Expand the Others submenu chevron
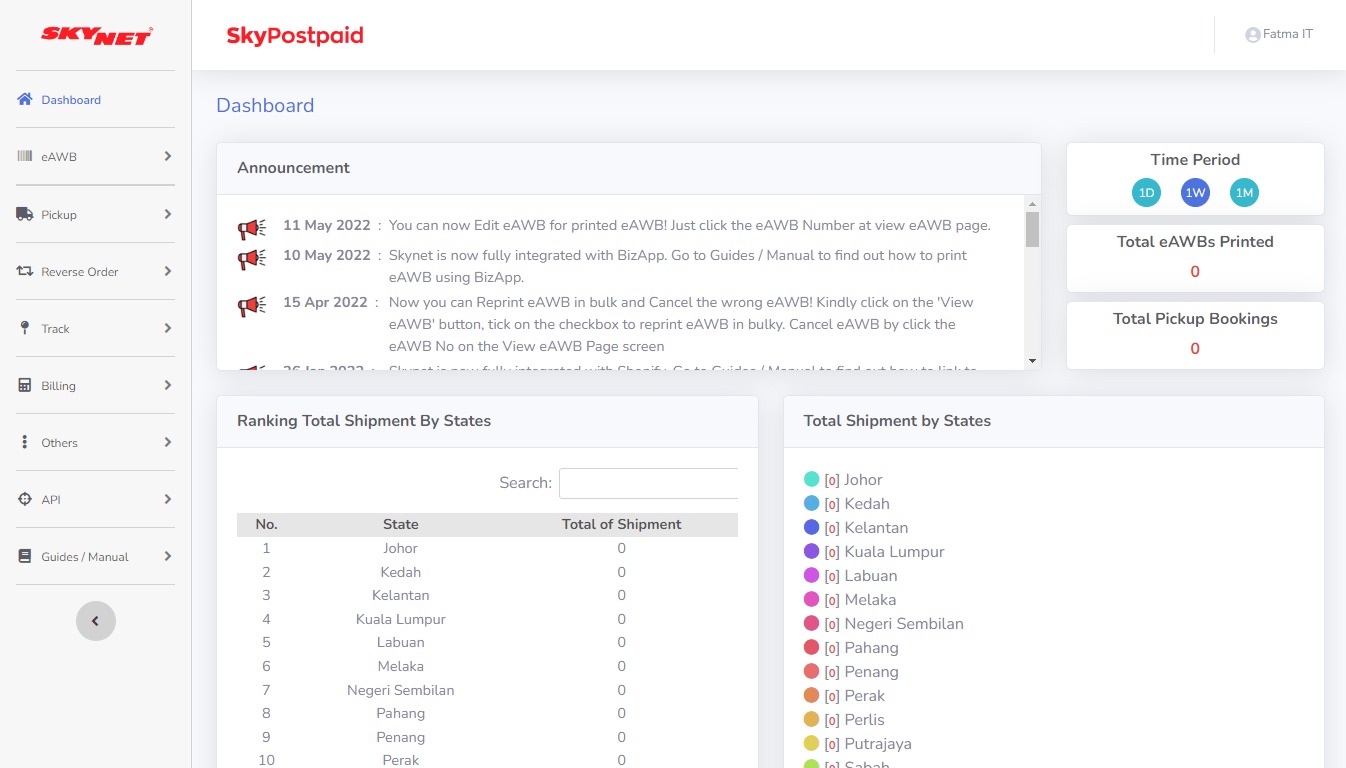 [167, 442]
